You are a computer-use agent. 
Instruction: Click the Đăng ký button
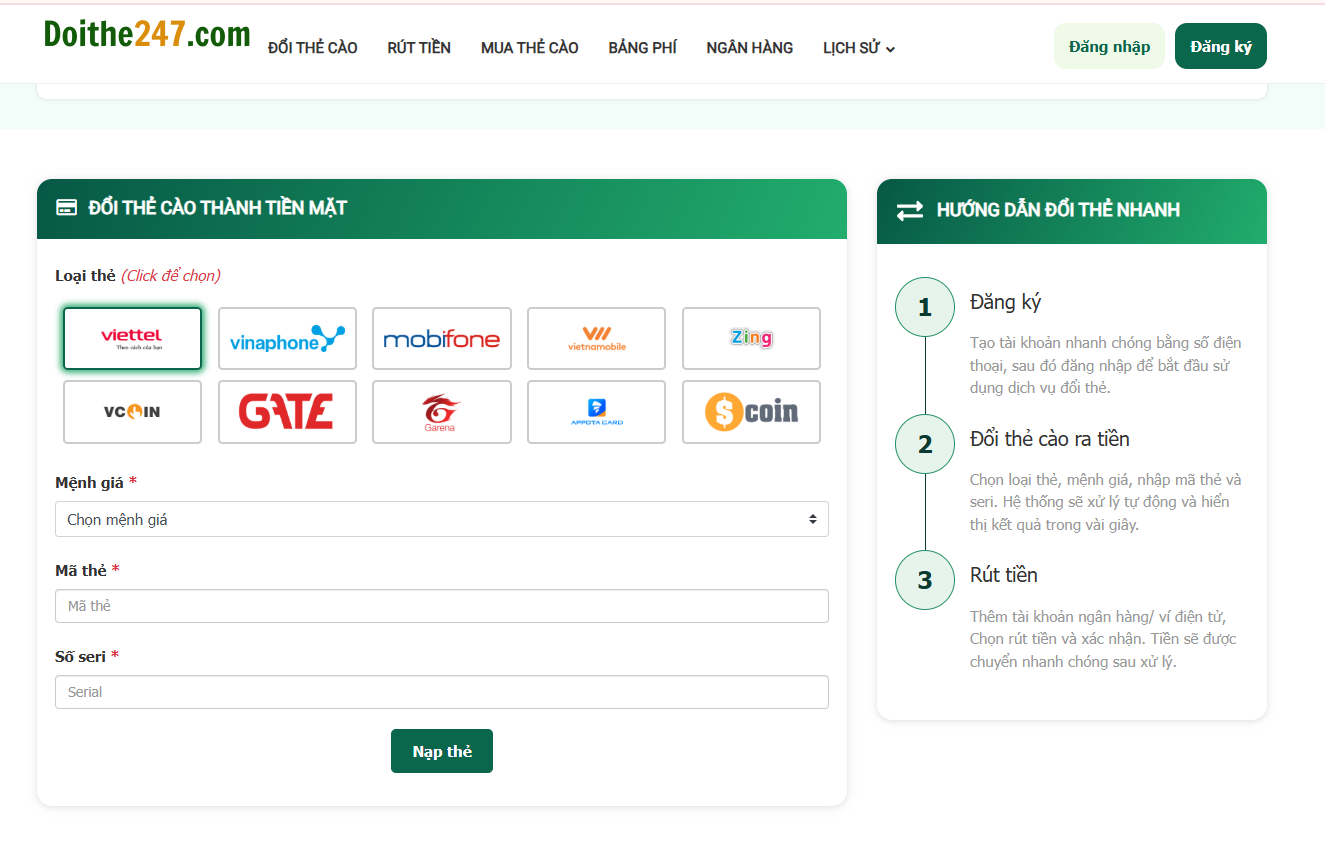tap(1221, 46)
